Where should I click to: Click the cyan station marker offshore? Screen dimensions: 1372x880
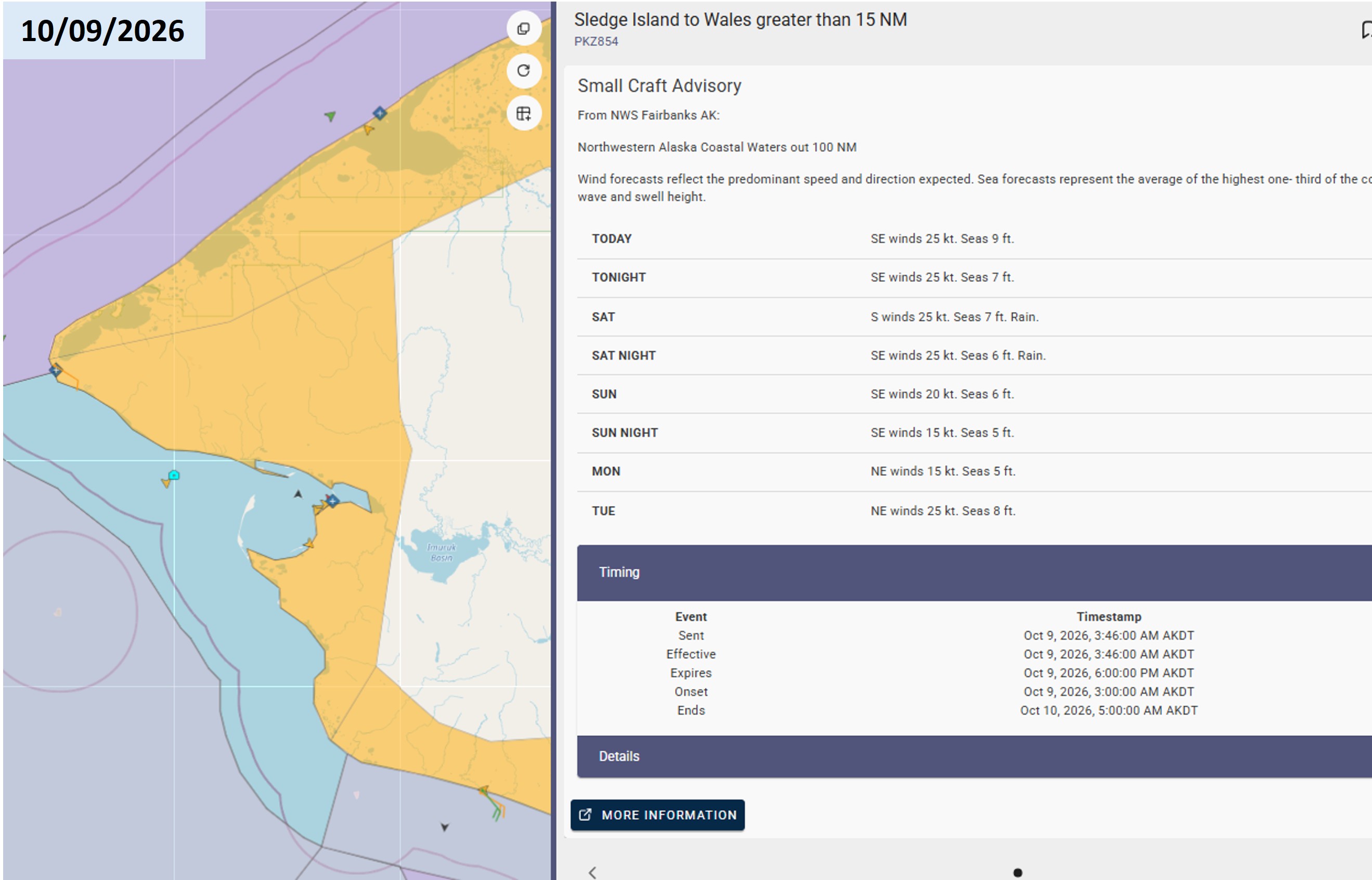[174, 475]
